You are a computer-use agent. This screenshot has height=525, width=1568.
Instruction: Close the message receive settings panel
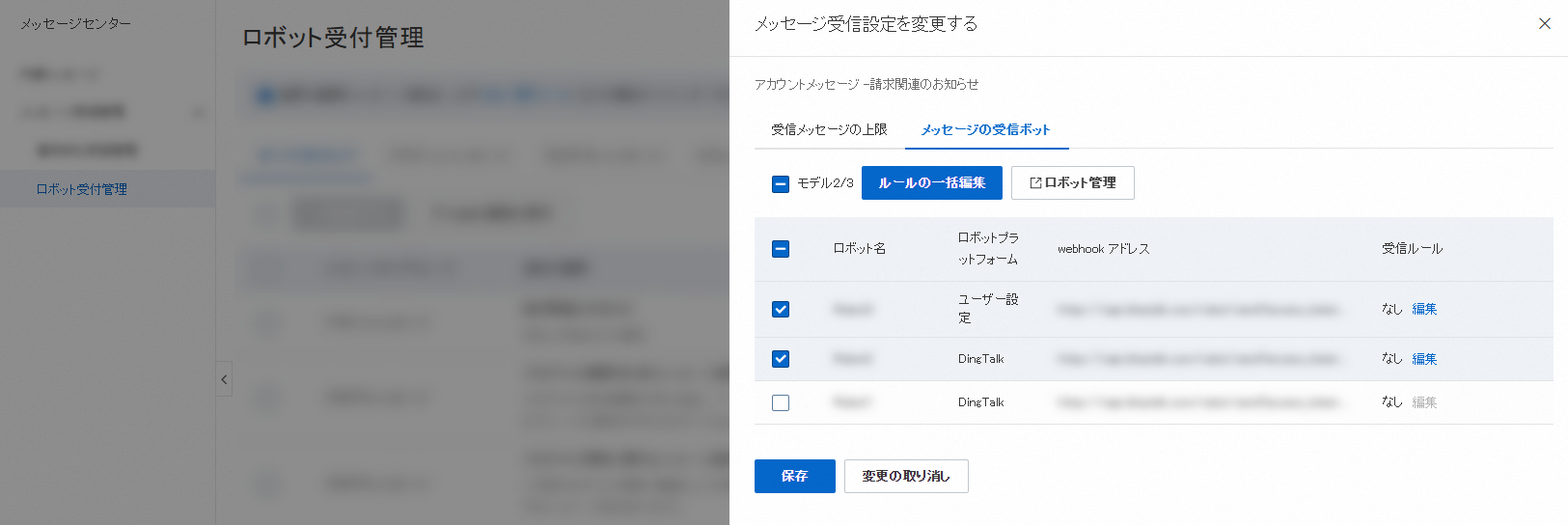click(1544, 23)
